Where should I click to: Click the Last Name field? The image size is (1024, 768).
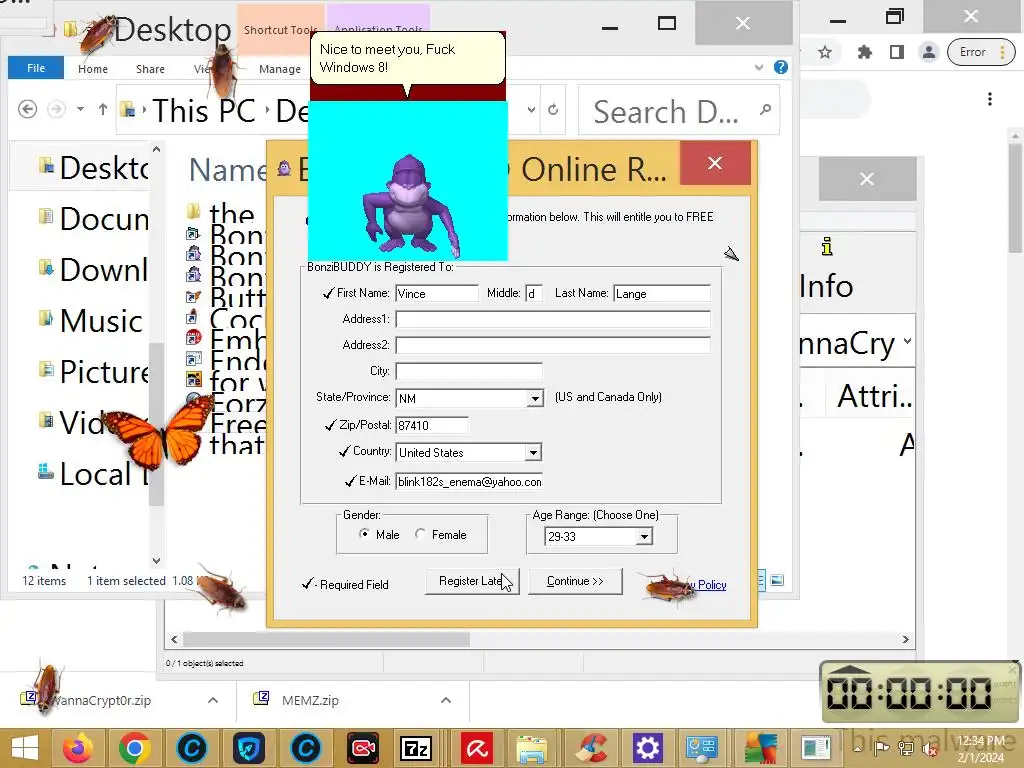662,293
